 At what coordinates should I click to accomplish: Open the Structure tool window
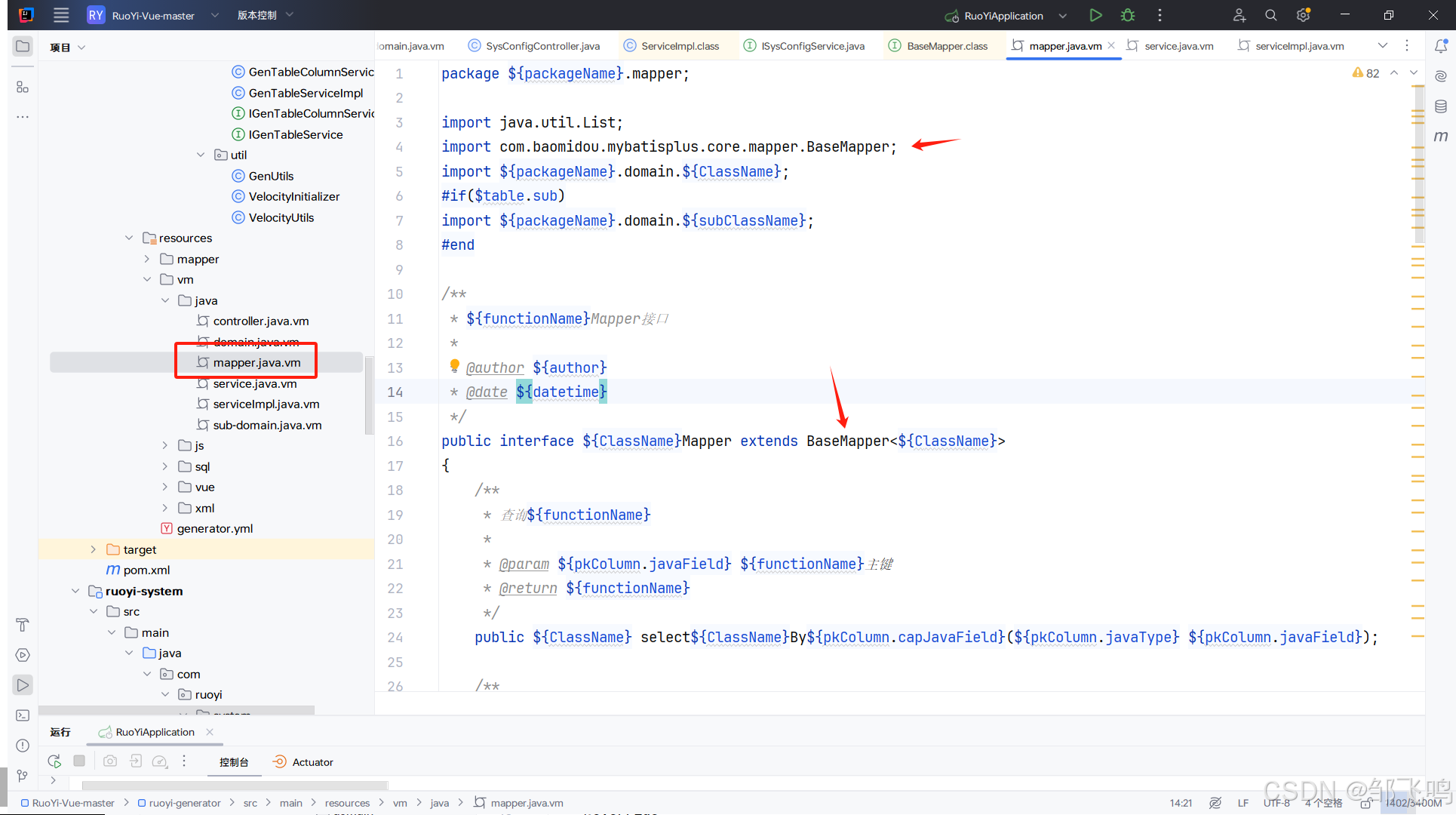pyautogui.click(x=23, y=87)
